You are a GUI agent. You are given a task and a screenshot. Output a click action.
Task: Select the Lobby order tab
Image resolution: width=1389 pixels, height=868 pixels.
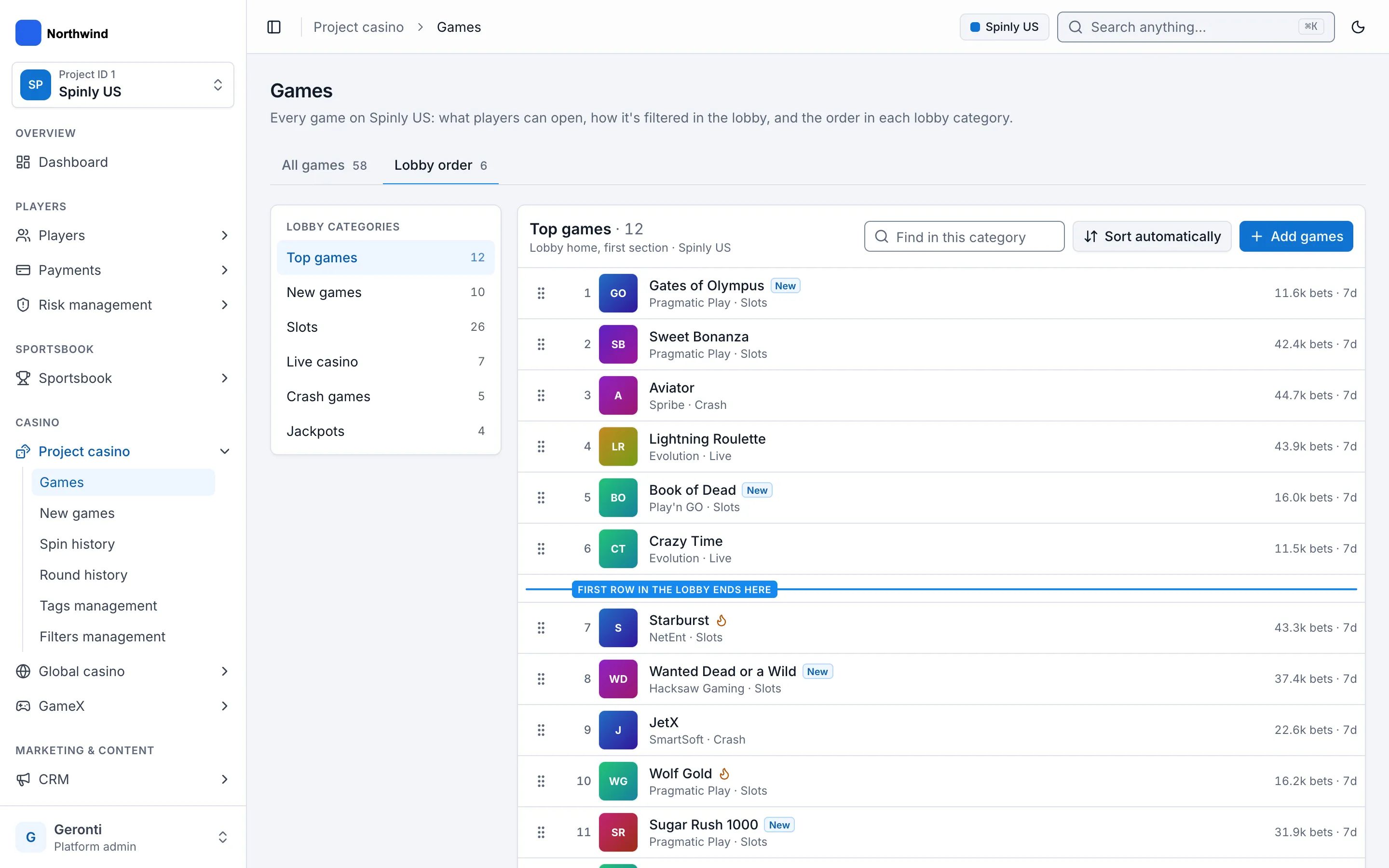(x=440, y=165)
